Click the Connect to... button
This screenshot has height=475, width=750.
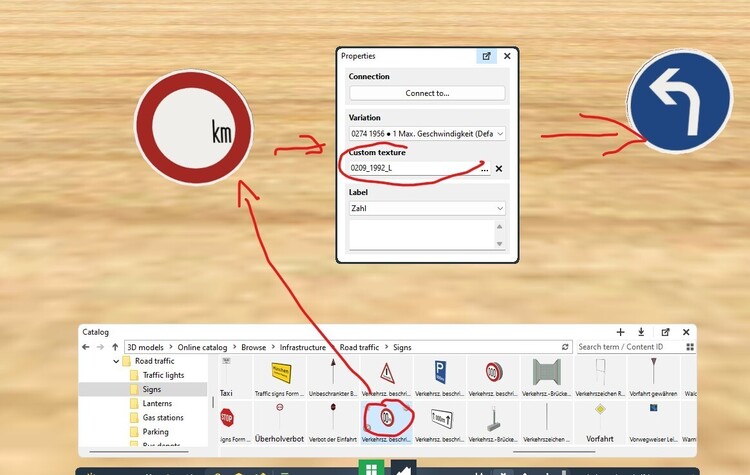click(x=427, y=93)
